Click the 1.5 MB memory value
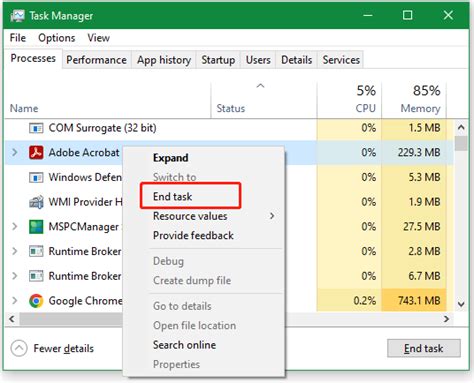The width and height of the screenshot is (474, 383). [424, 128]
